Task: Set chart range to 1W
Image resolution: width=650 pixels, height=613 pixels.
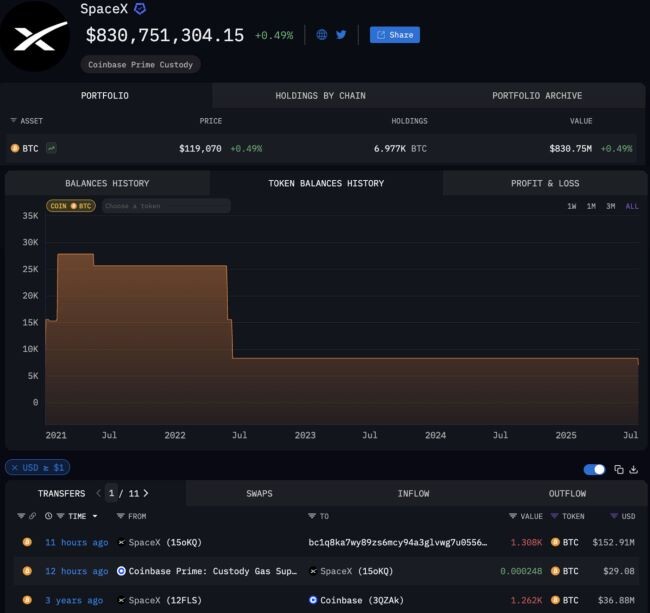Action: pos(572,206)
